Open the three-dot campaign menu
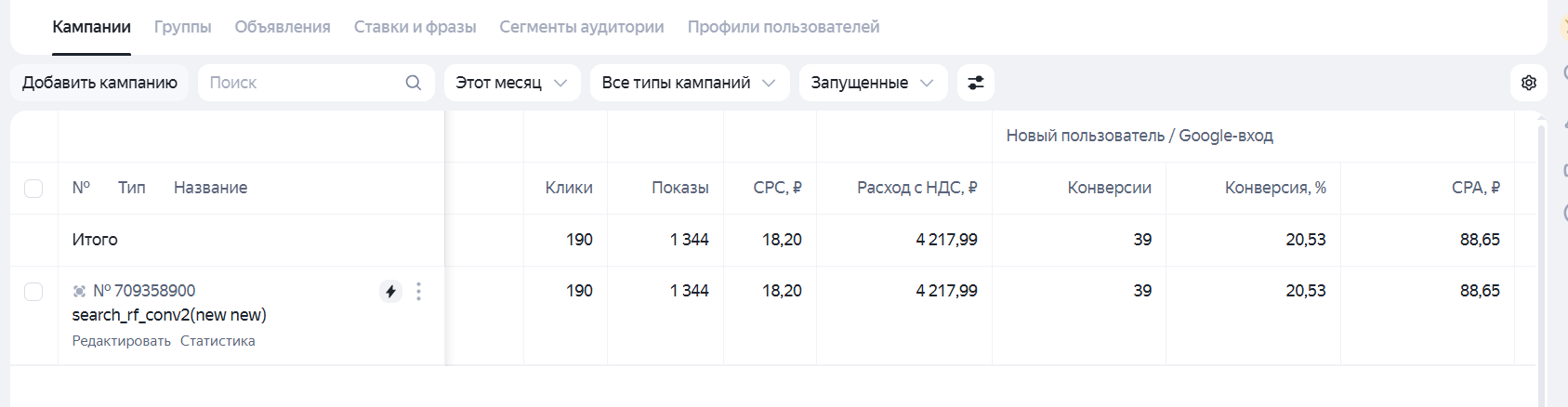Viewport: 1568px width, 407px height. pos(419,292)
